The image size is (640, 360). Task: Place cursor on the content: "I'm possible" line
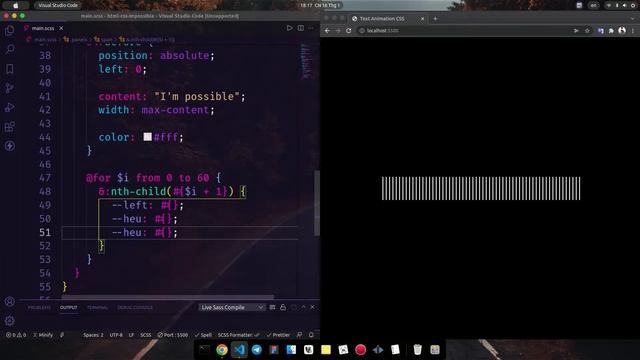click(x=171, y=96)
